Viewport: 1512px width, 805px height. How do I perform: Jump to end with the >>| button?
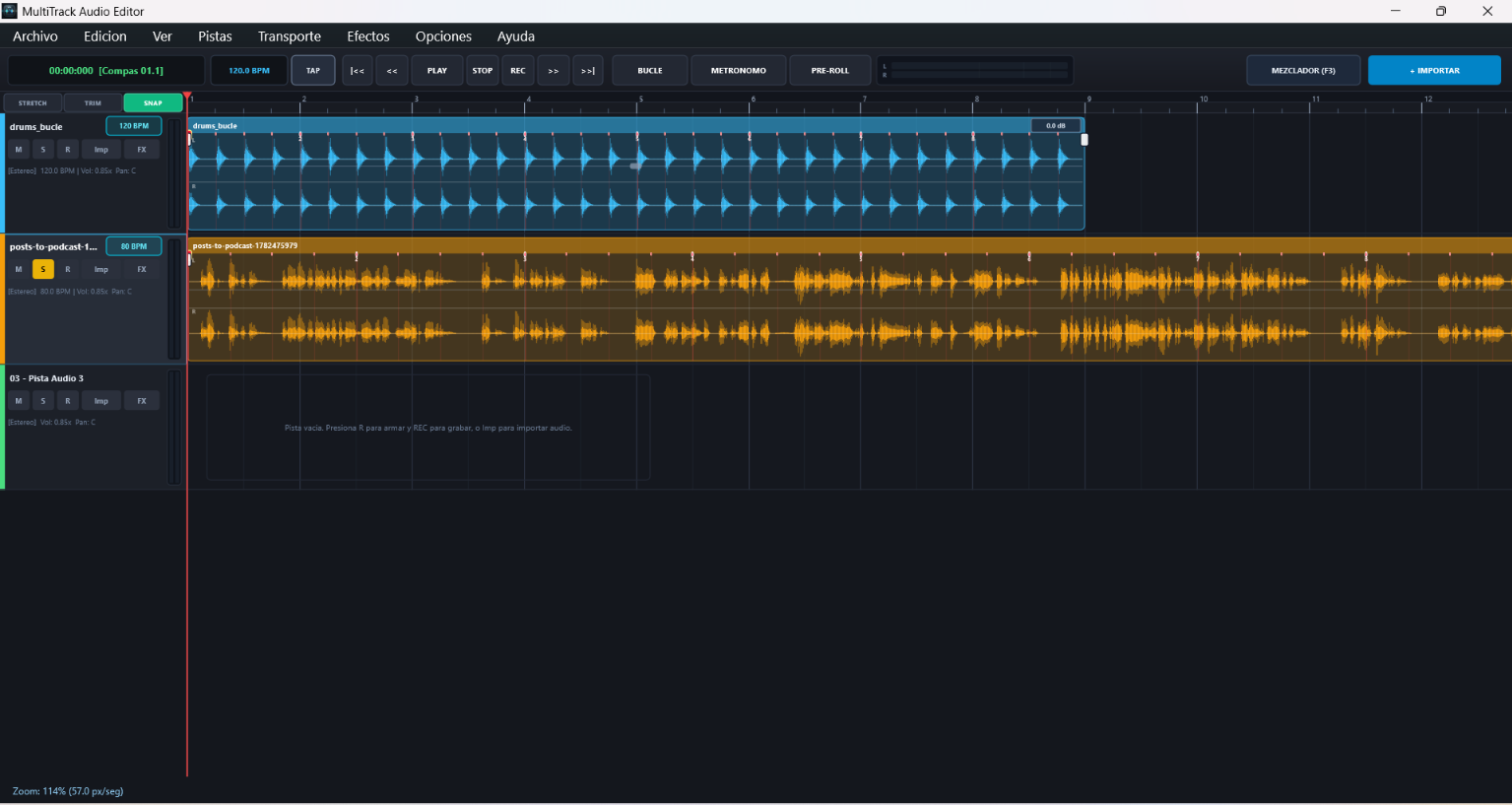point(588,71)
